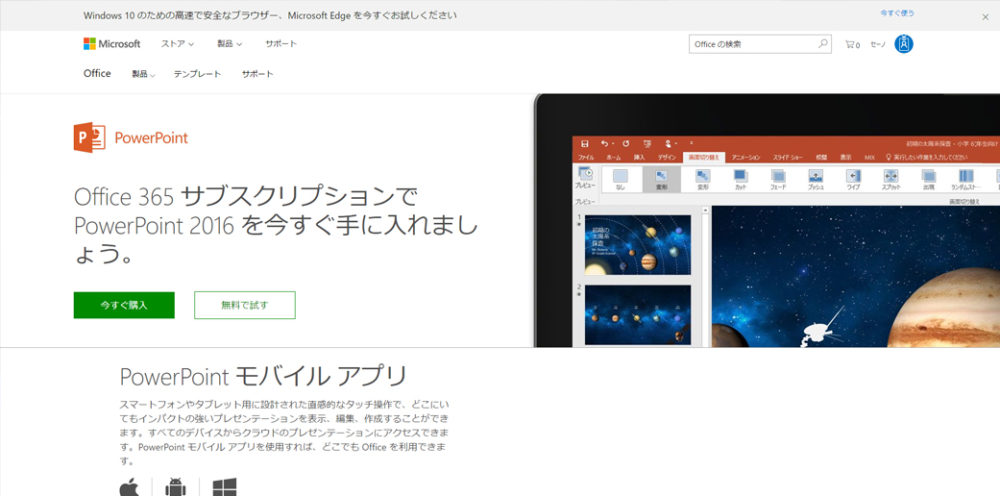Click the green 今すぐ購入 button
Image resolution: width=1000 pixels, height=496 pixels.
click(x=124, y=305)
